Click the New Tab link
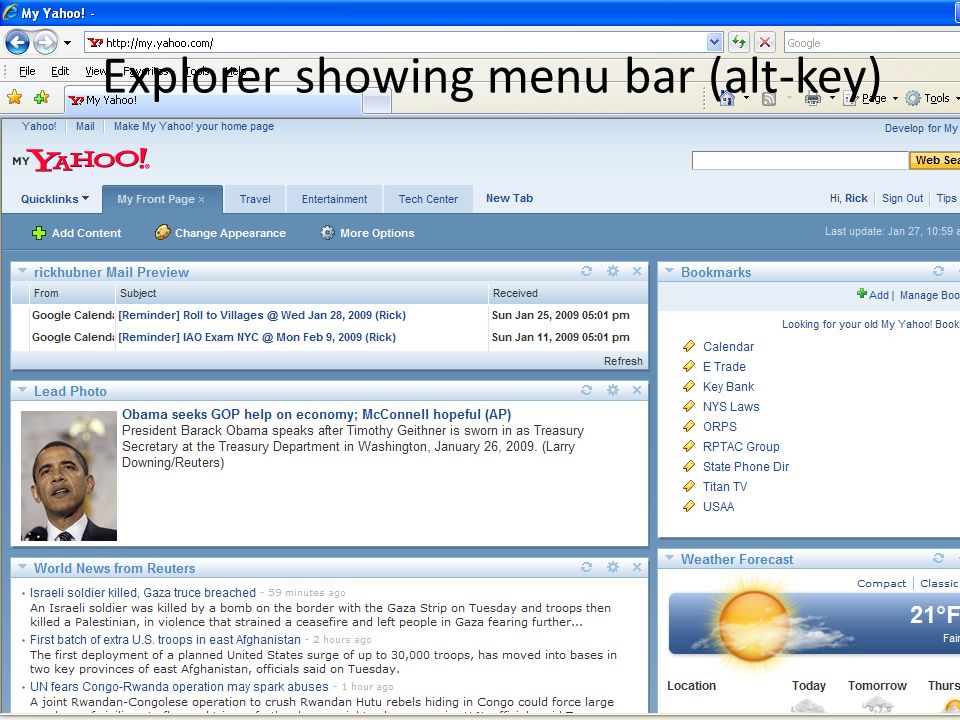 tap(509, 198)
